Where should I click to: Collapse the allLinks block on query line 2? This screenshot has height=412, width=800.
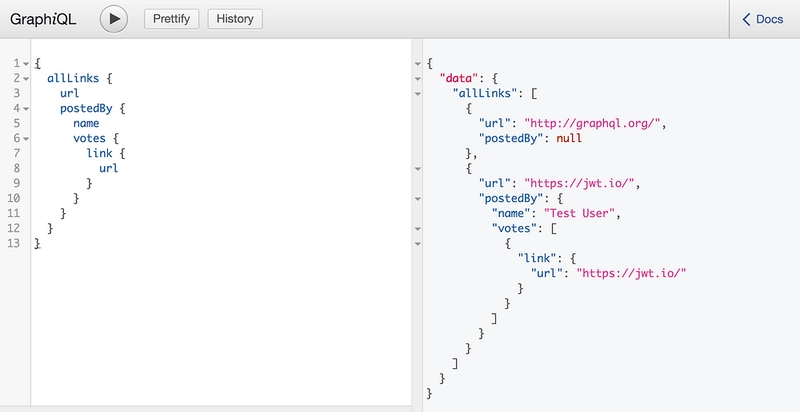click(x=26, y=78)
